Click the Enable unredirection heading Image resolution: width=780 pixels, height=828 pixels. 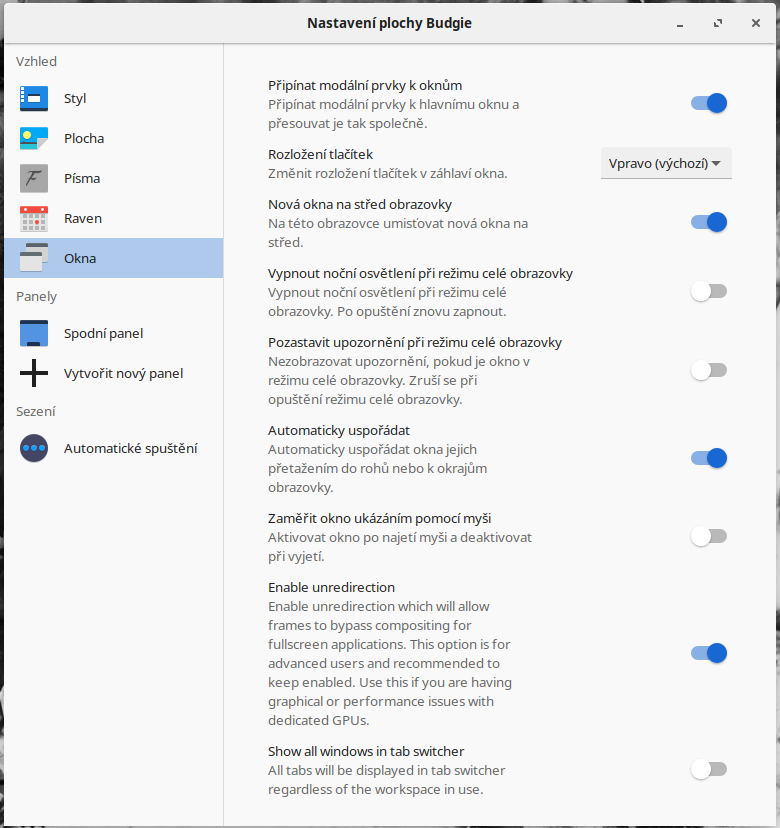click(332, 587)
